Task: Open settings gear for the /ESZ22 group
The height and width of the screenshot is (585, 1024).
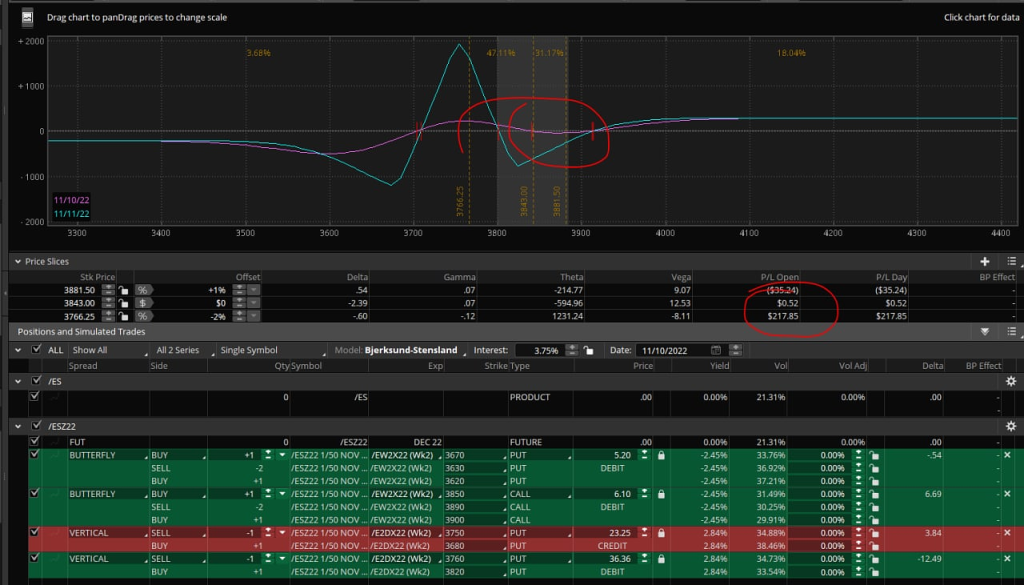Action: click(1010, 426)
